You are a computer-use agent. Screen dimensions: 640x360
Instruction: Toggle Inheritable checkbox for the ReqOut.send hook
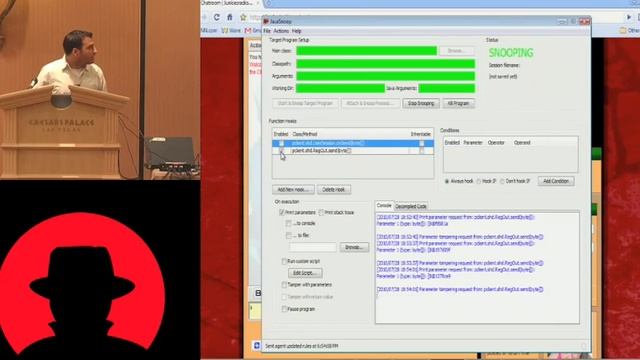pos(421,151)
